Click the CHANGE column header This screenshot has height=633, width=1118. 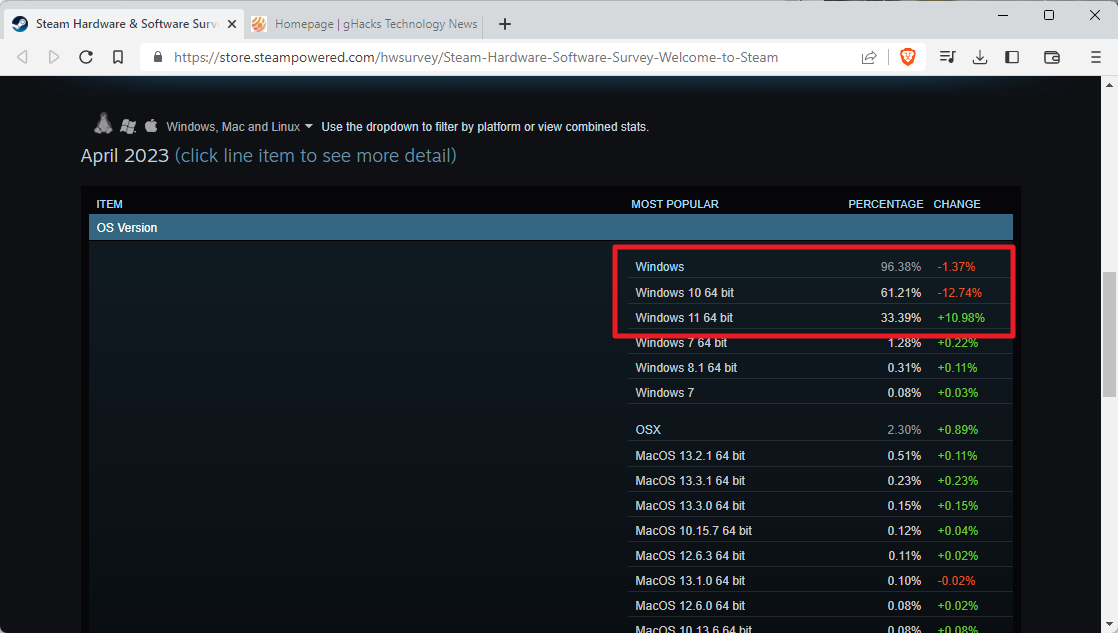point(957,204)
